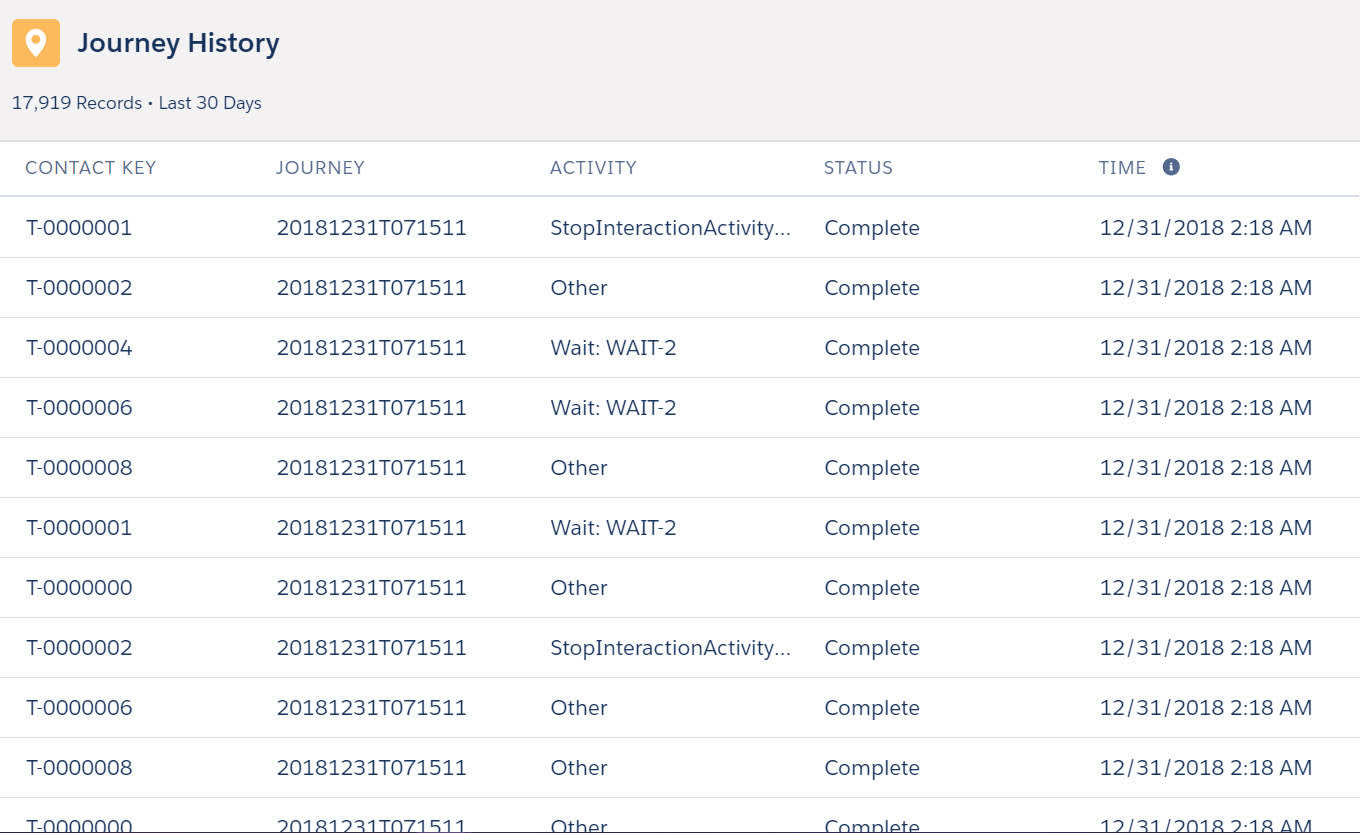Image resolution: width=1360 pixels, height=833 pixels.
Task: Sort by the ACTIVITY column header
Action: (x=593, y=168)
